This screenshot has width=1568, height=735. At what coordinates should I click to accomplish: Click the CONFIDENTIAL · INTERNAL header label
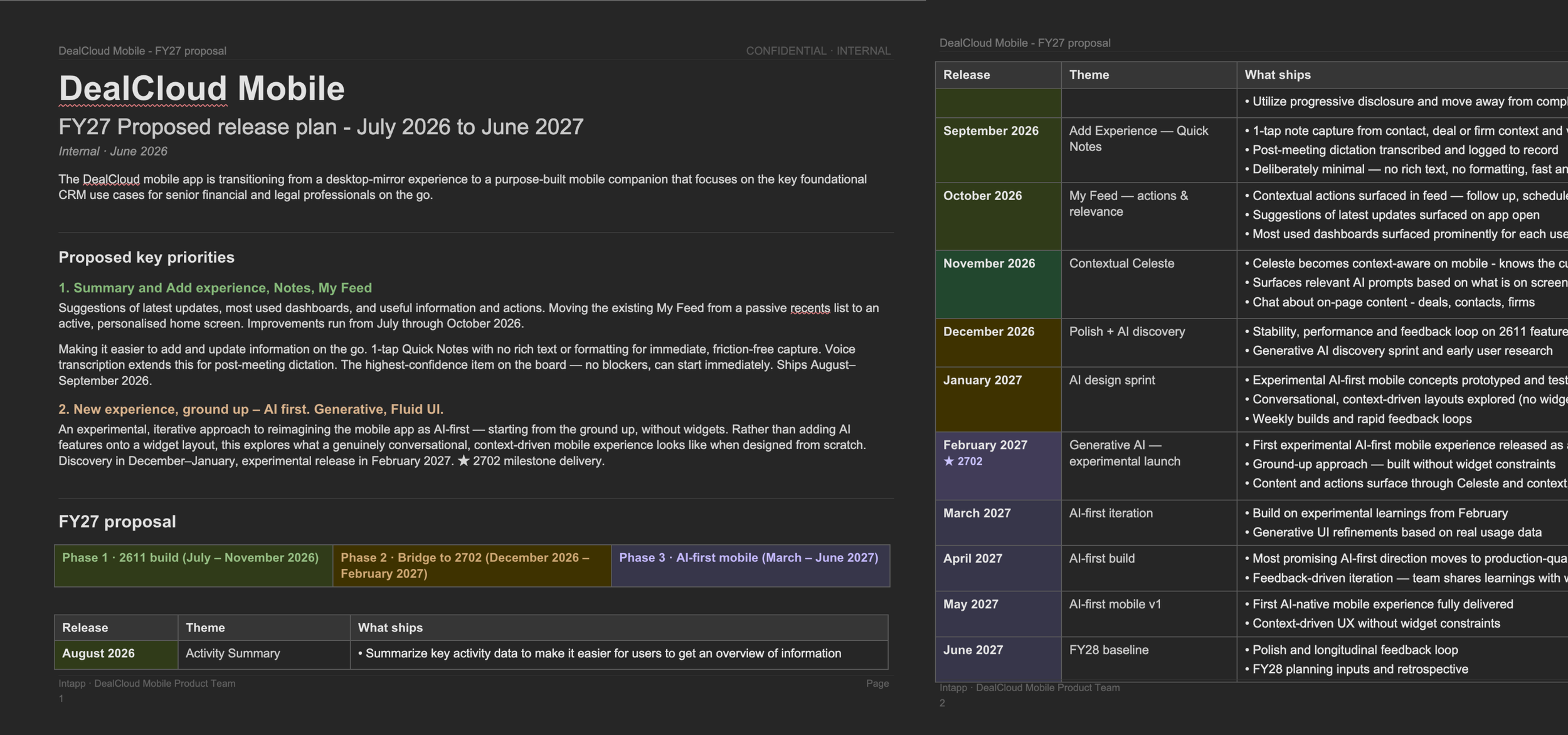818,51
